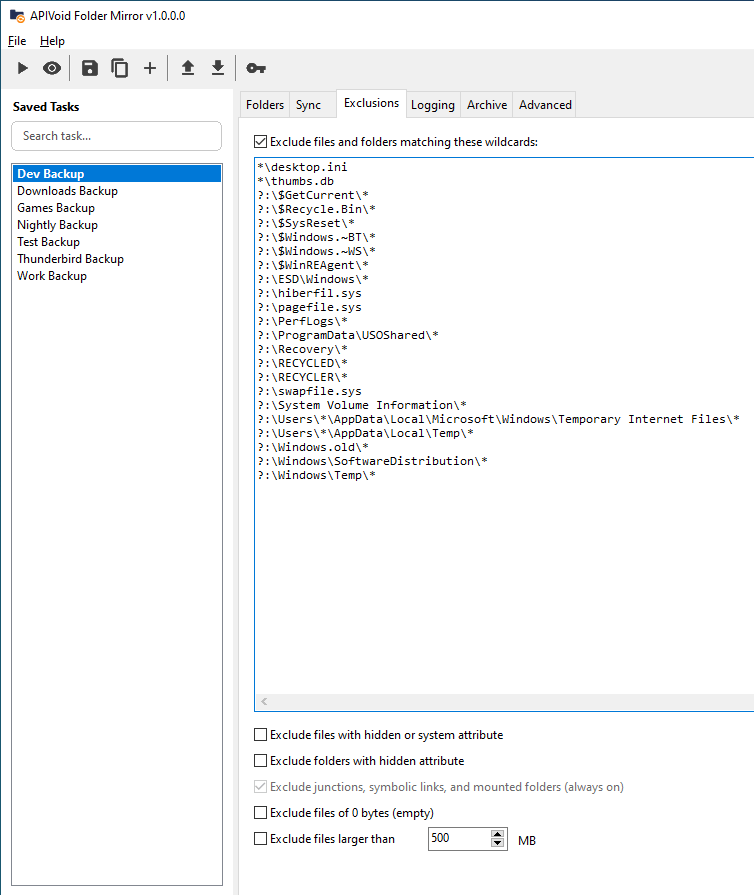Select the Nightly Backup task

tap(117, 225)
